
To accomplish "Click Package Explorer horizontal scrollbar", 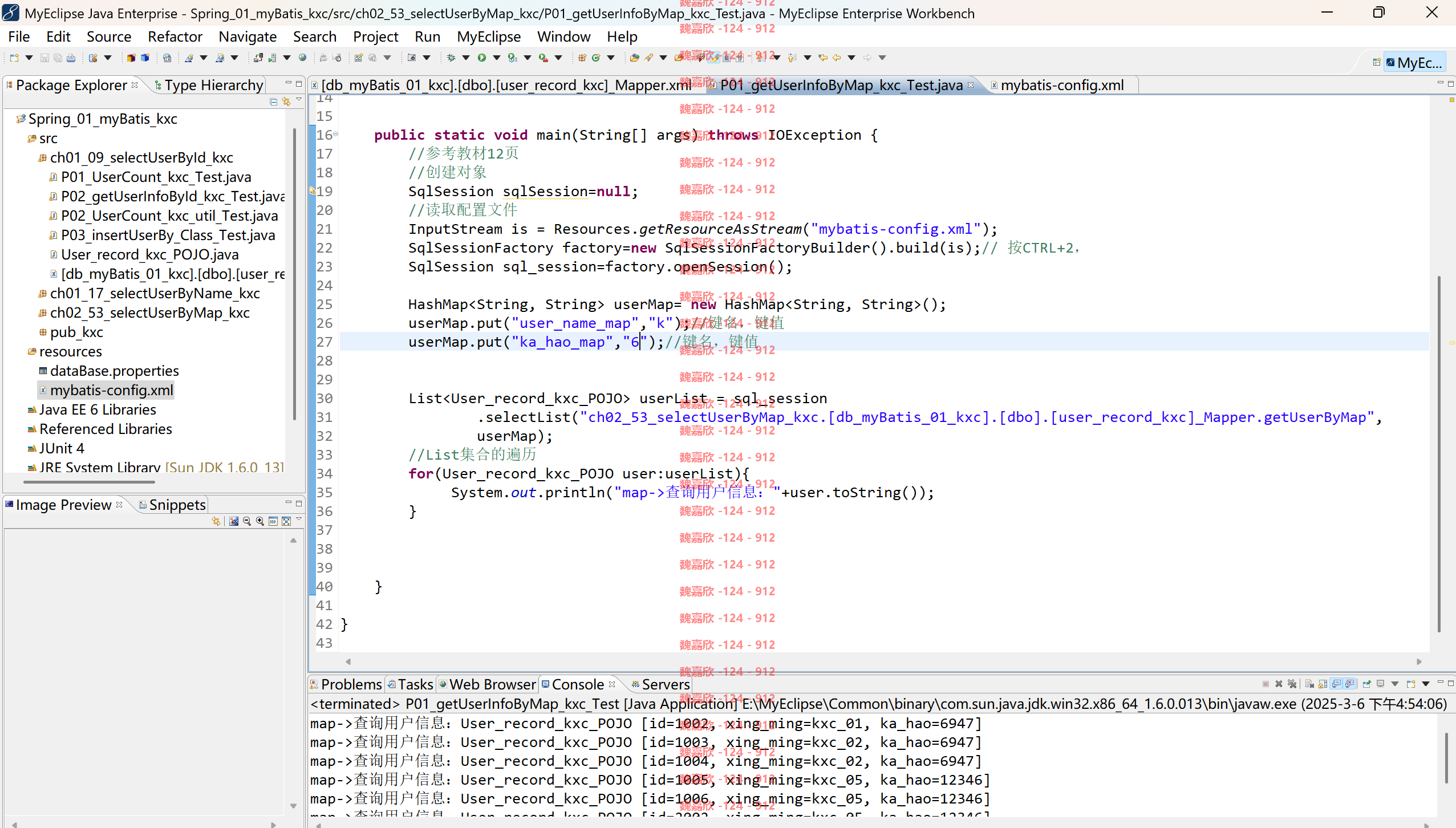I will click(x=89, y=482).
